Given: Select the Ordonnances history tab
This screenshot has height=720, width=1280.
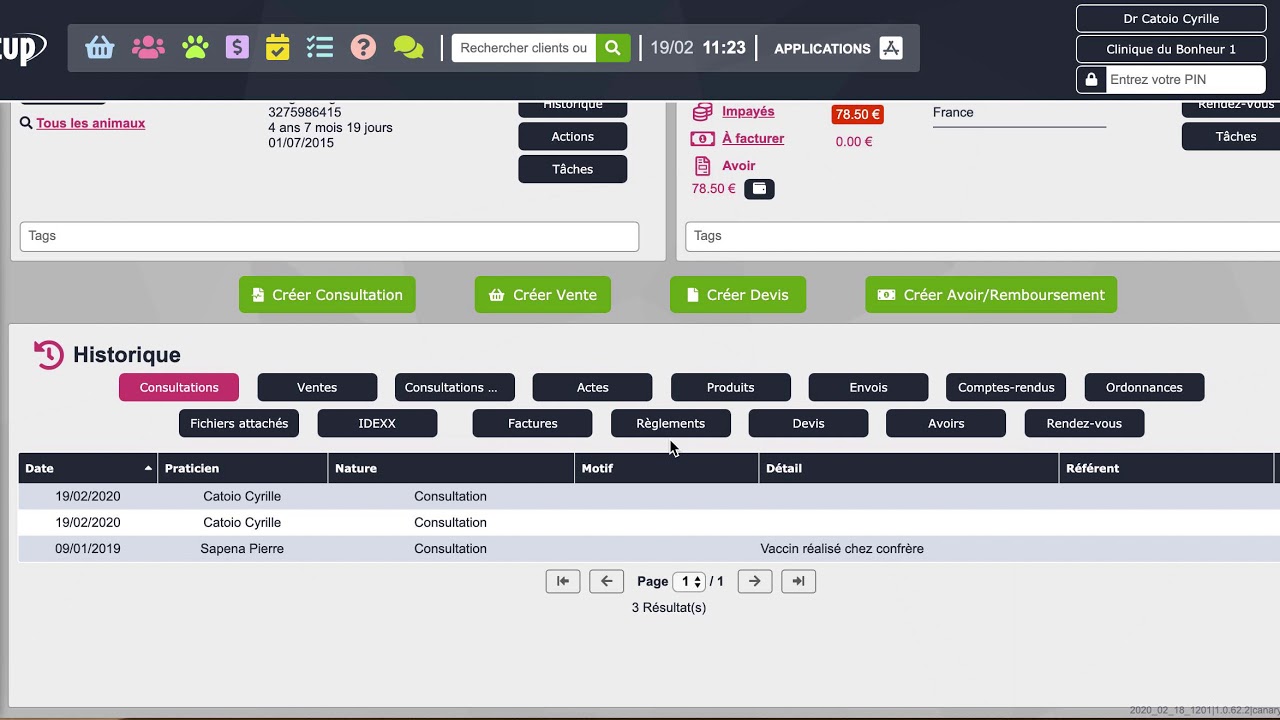Looking at the screenshot, I should (1144, 387).
